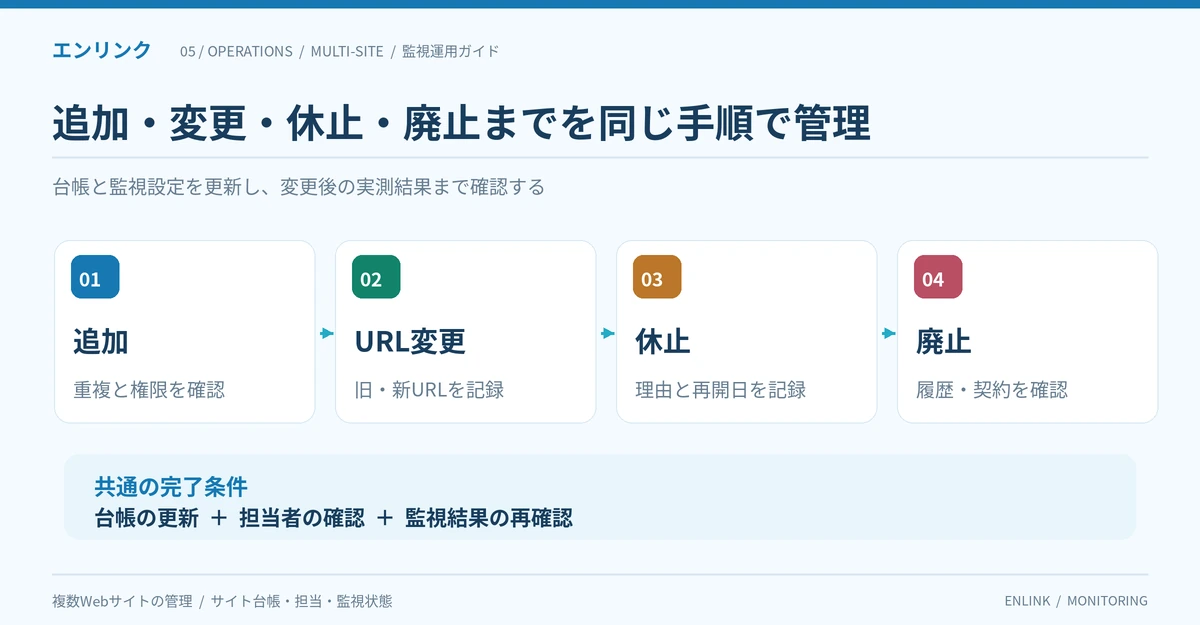Click the 監視運用ガイド breadcrumb text

coord(450,51)
